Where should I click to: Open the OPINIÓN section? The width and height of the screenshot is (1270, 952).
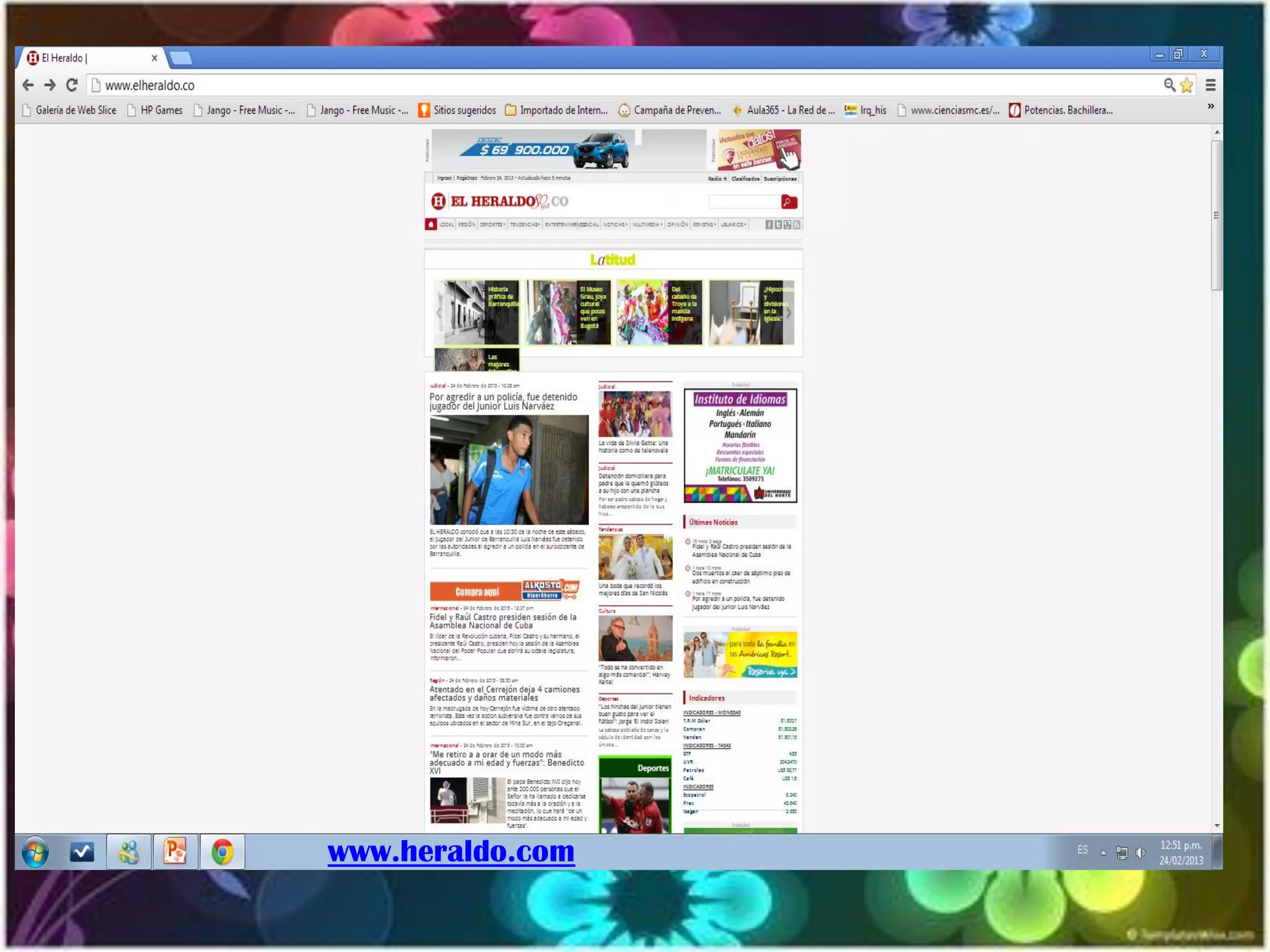pyautogui.click(x=677, y=224)
